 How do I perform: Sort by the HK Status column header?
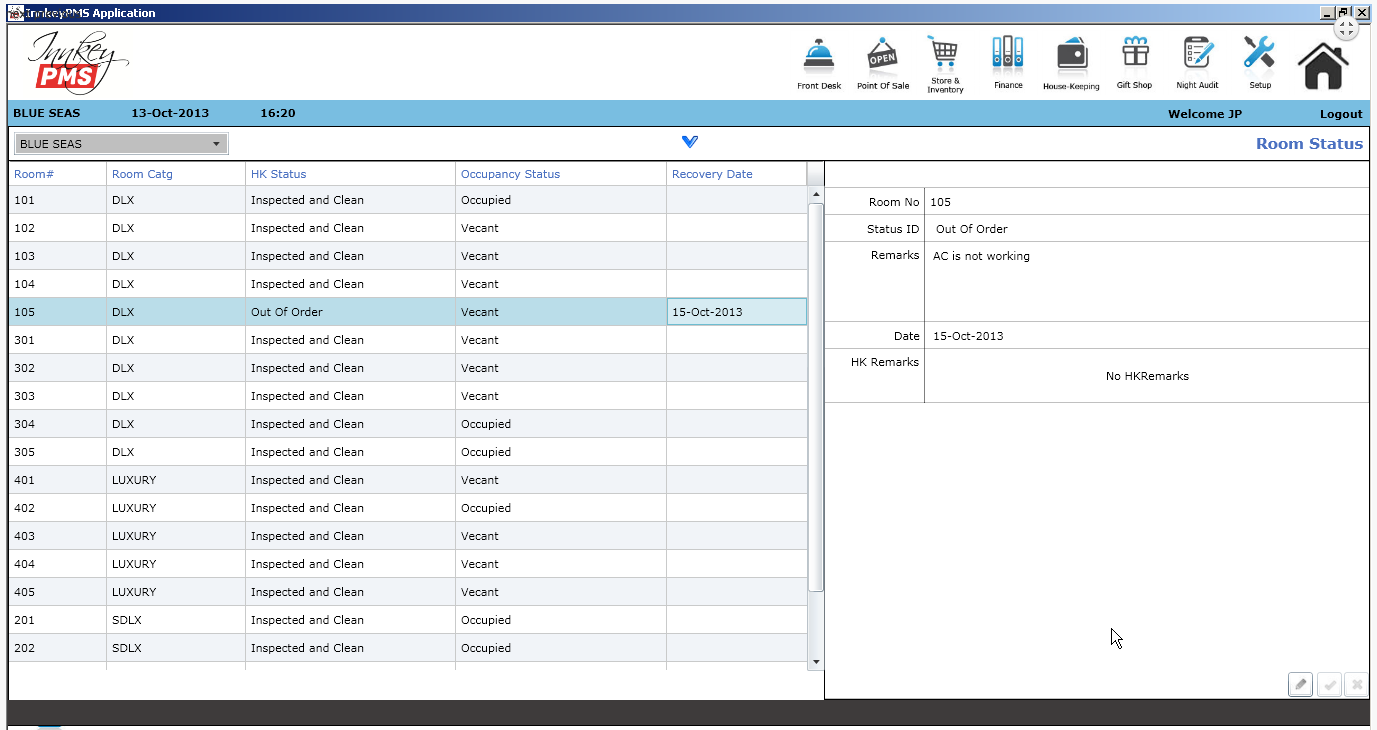click(279, 173)
